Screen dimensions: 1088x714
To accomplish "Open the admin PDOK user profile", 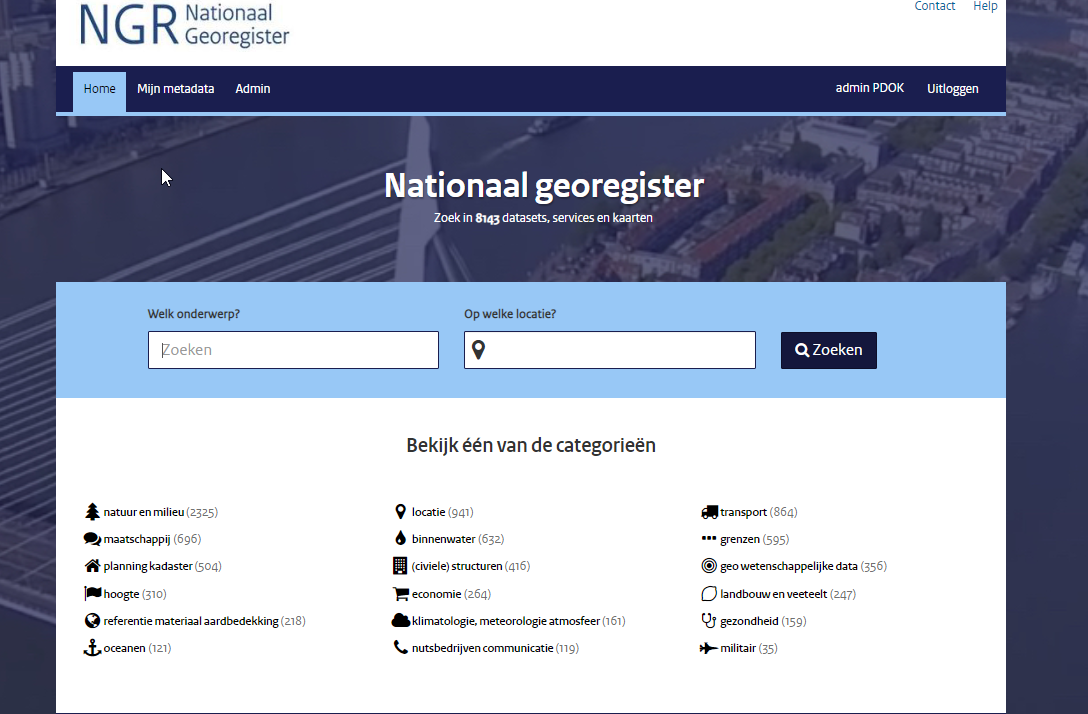I will 869,88.
